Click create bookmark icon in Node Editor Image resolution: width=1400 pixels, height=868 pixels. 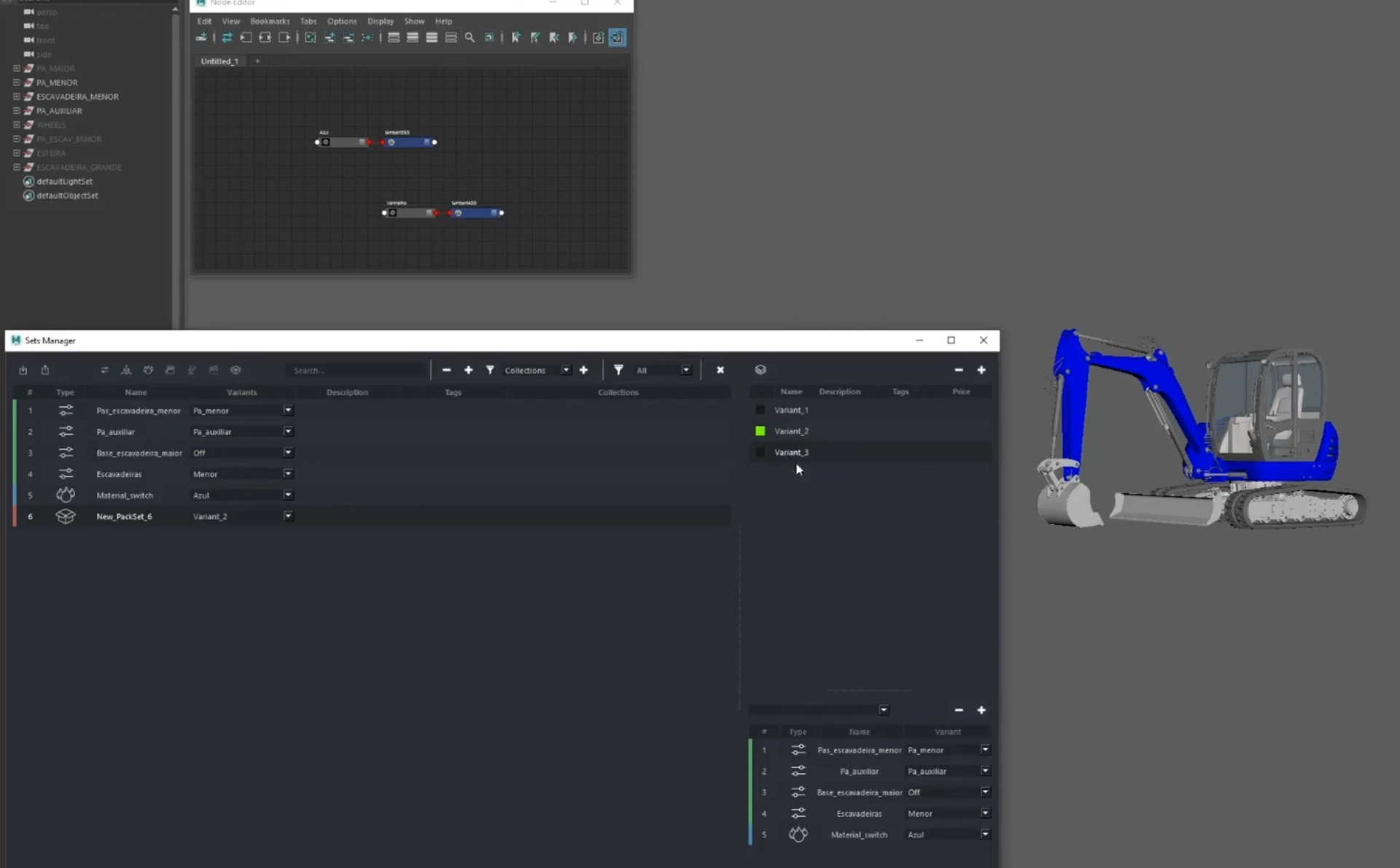point(516,38)
